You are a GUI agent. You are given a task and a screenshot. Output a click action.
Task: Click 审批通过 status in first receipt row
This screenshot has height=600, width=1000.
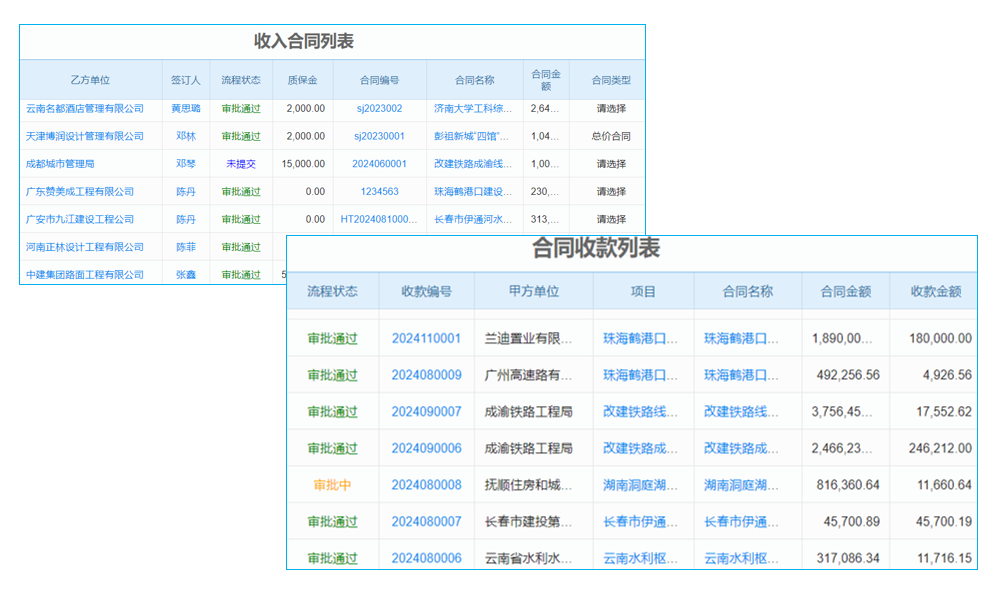[332, 338]
